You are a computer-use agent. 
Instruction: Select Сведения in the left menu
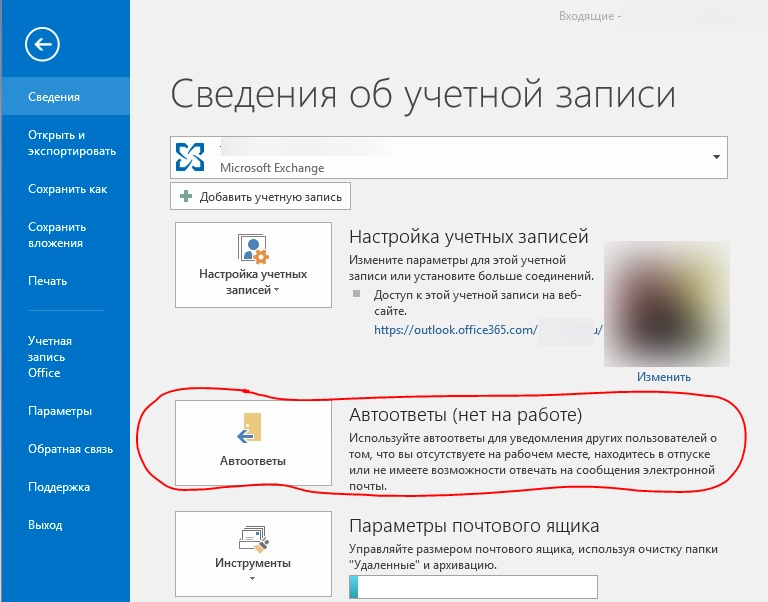coord(54,97)
